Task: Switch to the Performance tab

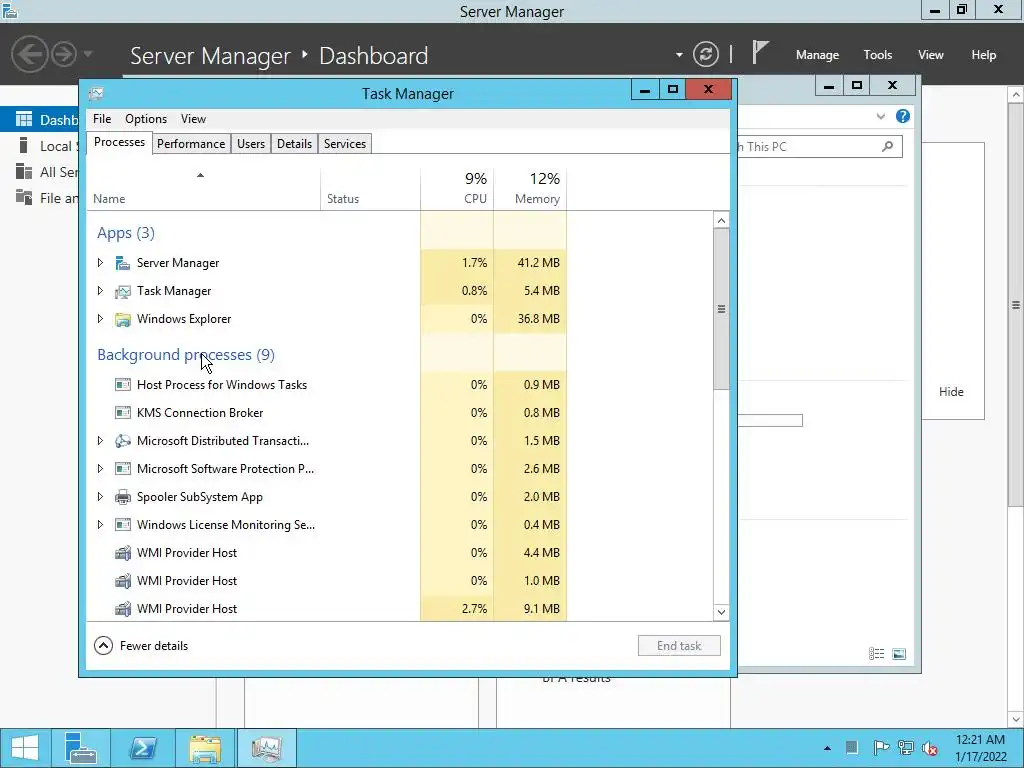Action: point(191,144)
